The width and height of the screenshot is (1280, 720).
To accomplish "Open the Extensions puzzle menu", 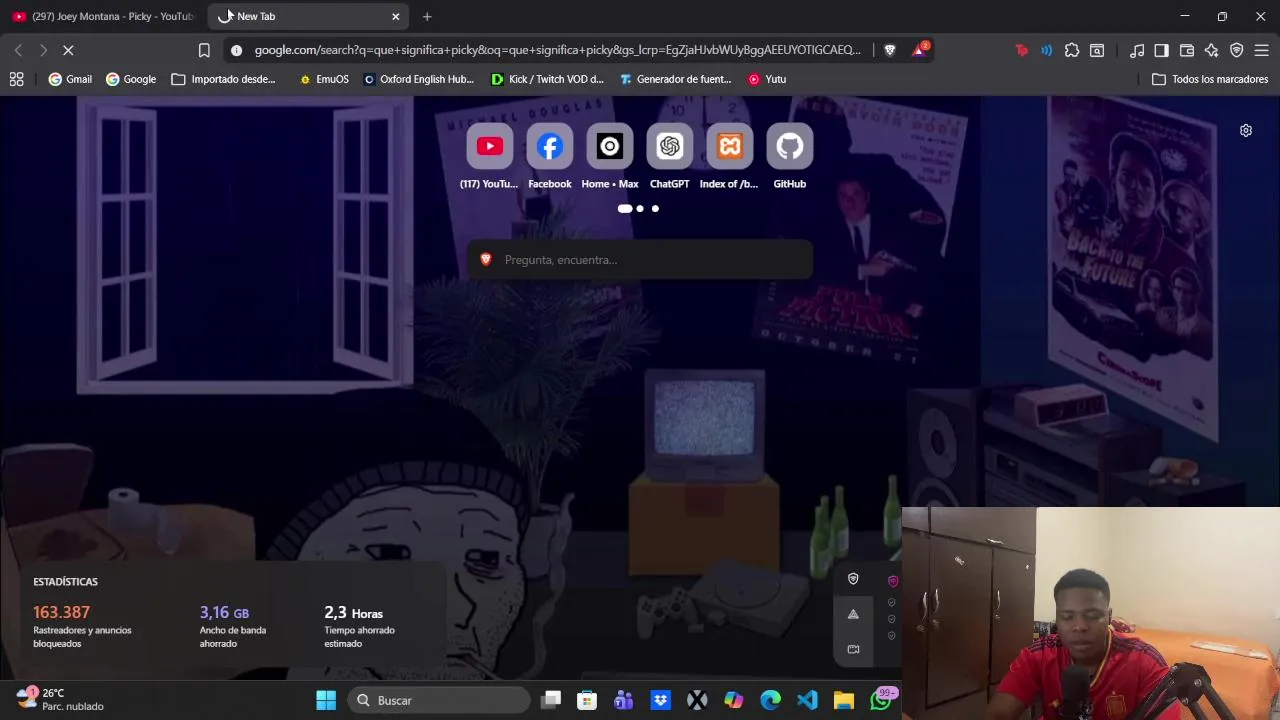I will click(1072, 50).
